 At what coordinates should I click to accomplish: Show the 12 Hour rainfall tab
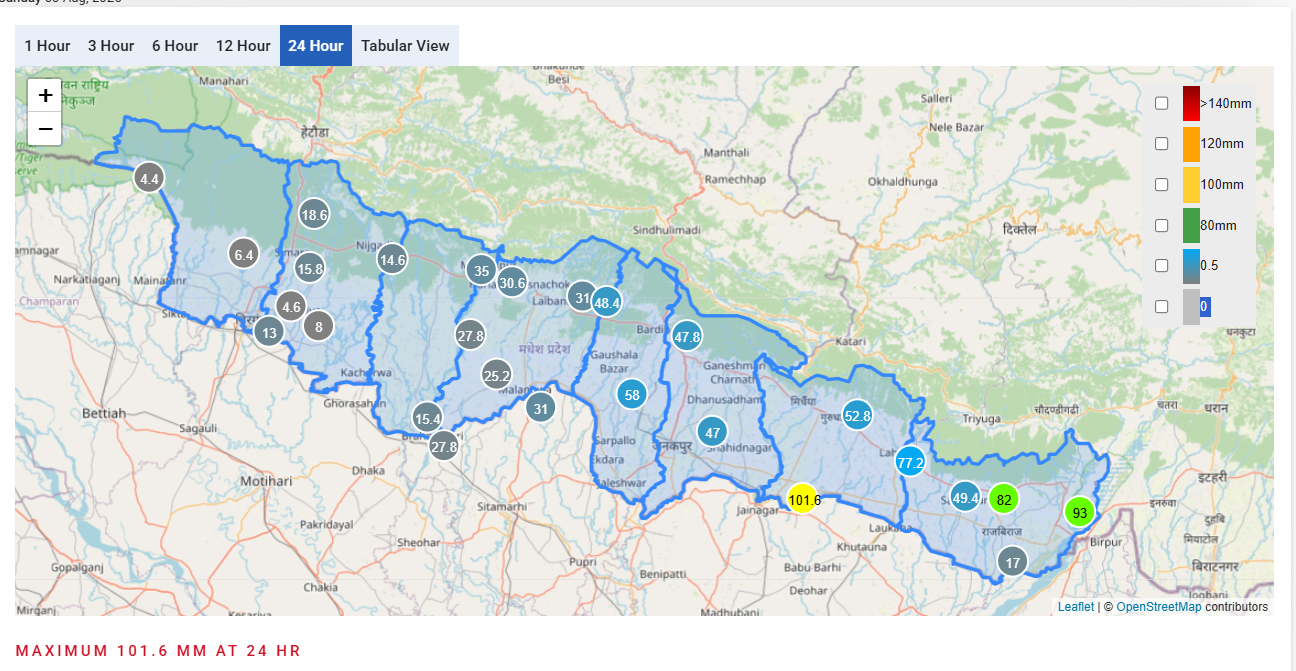(243, 45)
